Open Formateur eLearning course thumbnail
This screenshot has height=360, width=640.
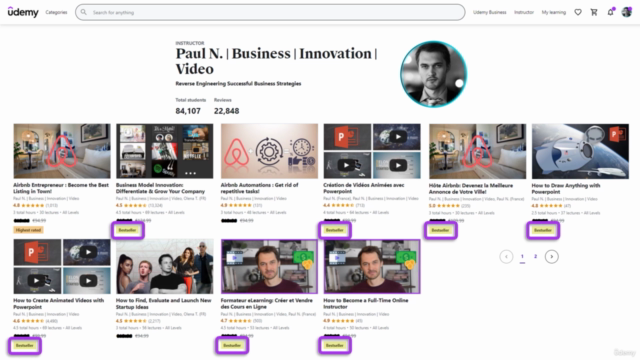click(x=269, y=267)
